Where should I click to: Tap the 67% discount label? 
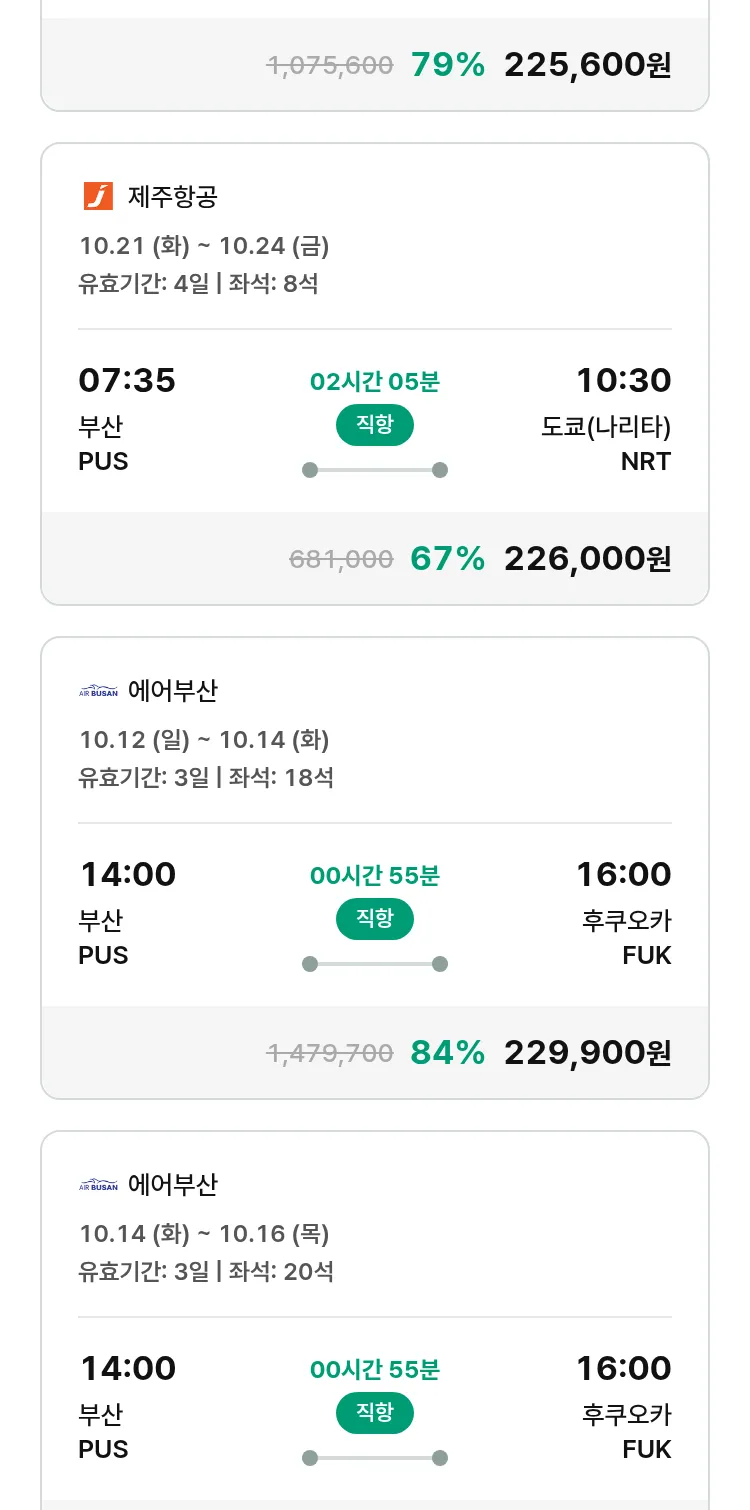point(447,558)
